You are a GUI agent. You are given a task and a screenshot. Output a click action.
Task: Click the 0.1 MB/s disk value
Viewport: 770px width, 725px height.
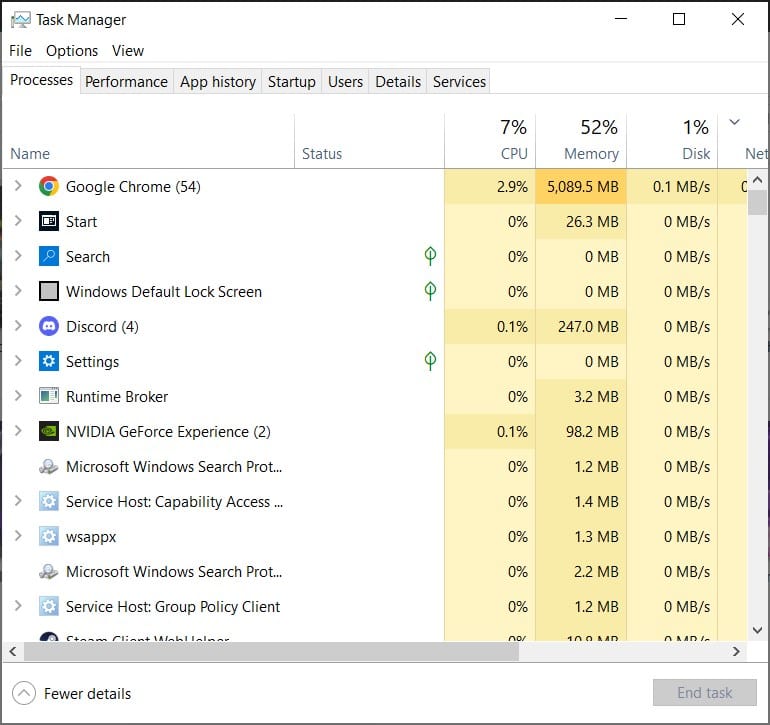point(681,187)
